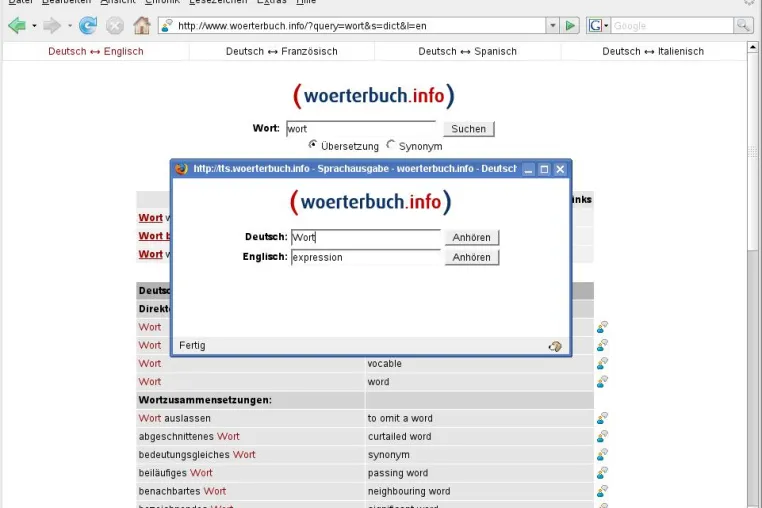Click the green Go arrow button
The image size is (762, 508).
[570, 25]
